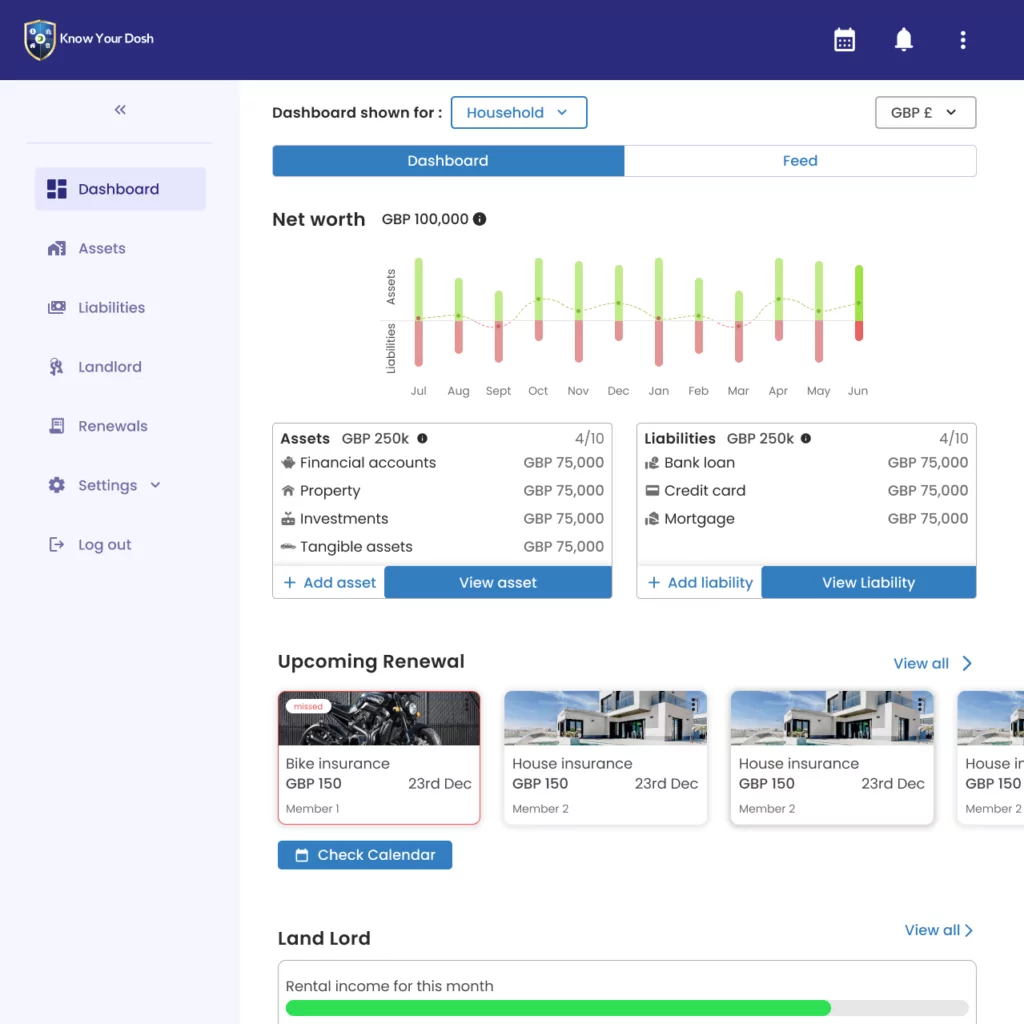Open the calendar icon in header
The image size is (1024, 1024).
(x=845, y=40)
